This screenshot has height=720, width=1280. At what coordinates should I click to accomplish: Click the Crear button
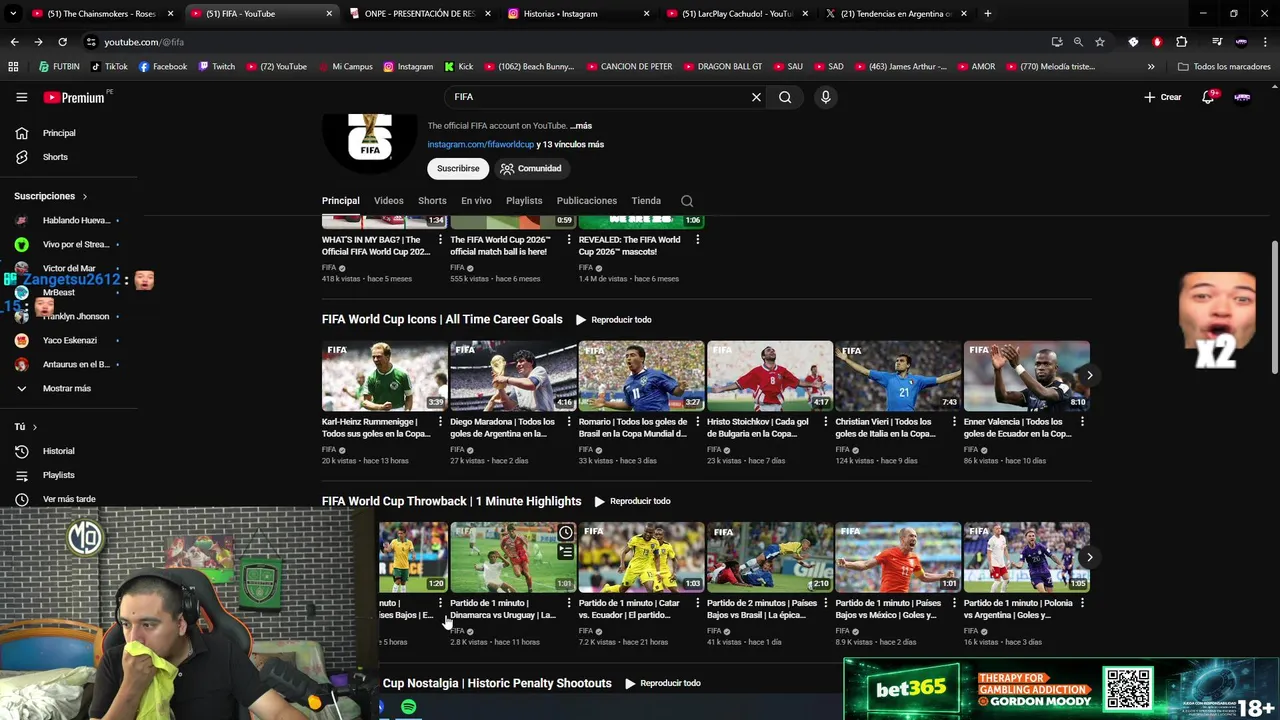click(x=1163, y=97)
